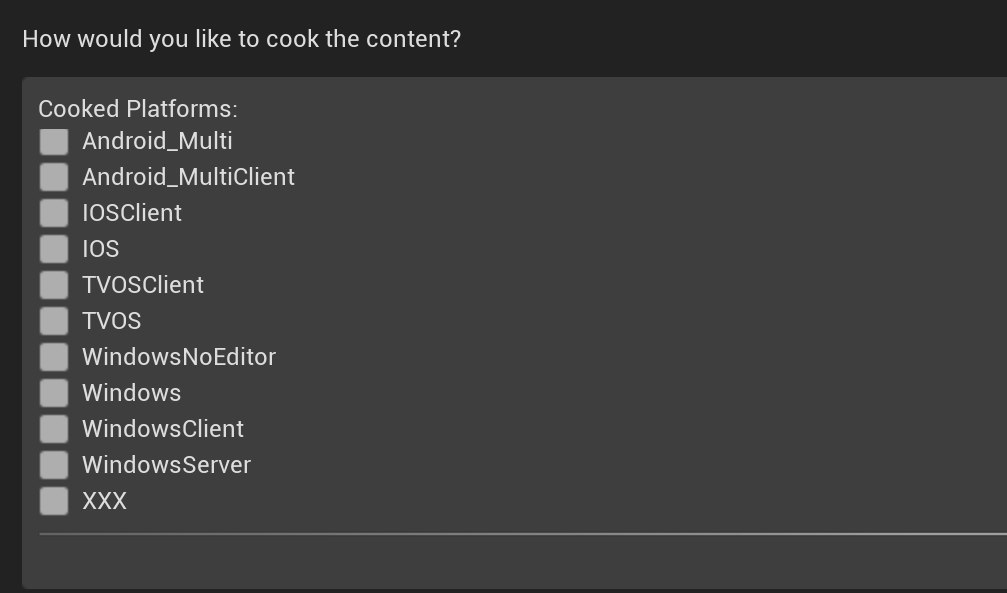
Task: Enable the WindowsClient checkbox
Action: (x=54, y=429)
